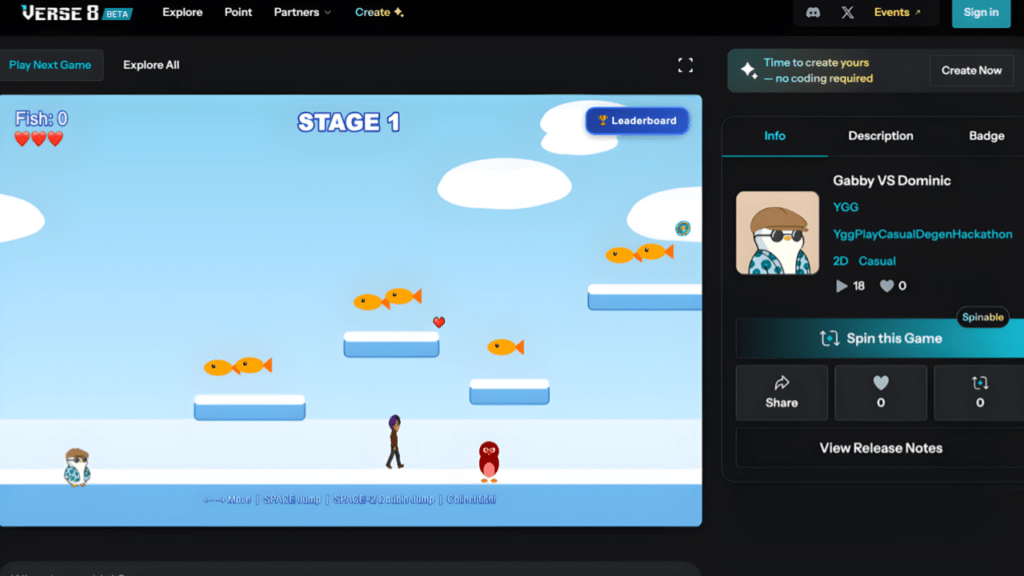Switch to the Description tab
The height and width of the screenshot is (576, 1024).
[880, 136]
